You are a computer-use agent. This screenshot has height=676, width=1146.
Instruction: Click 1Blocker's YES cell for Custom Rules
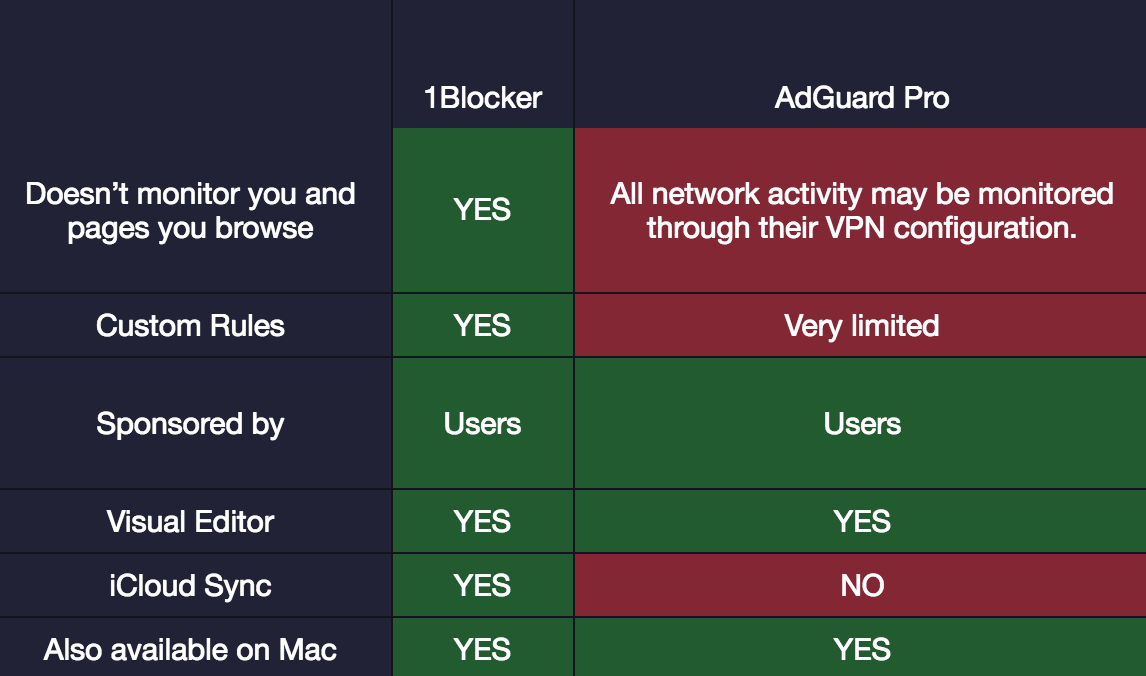[x=482, y=326]
